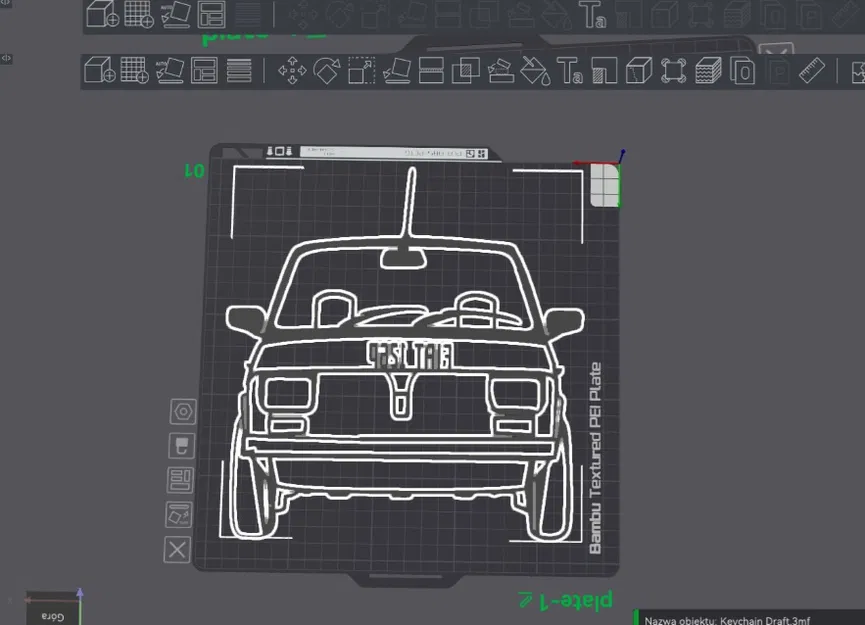The width and height of the screenshot is (865, 625).
Task: Select the Scale tool
Action: pos(364,72)
